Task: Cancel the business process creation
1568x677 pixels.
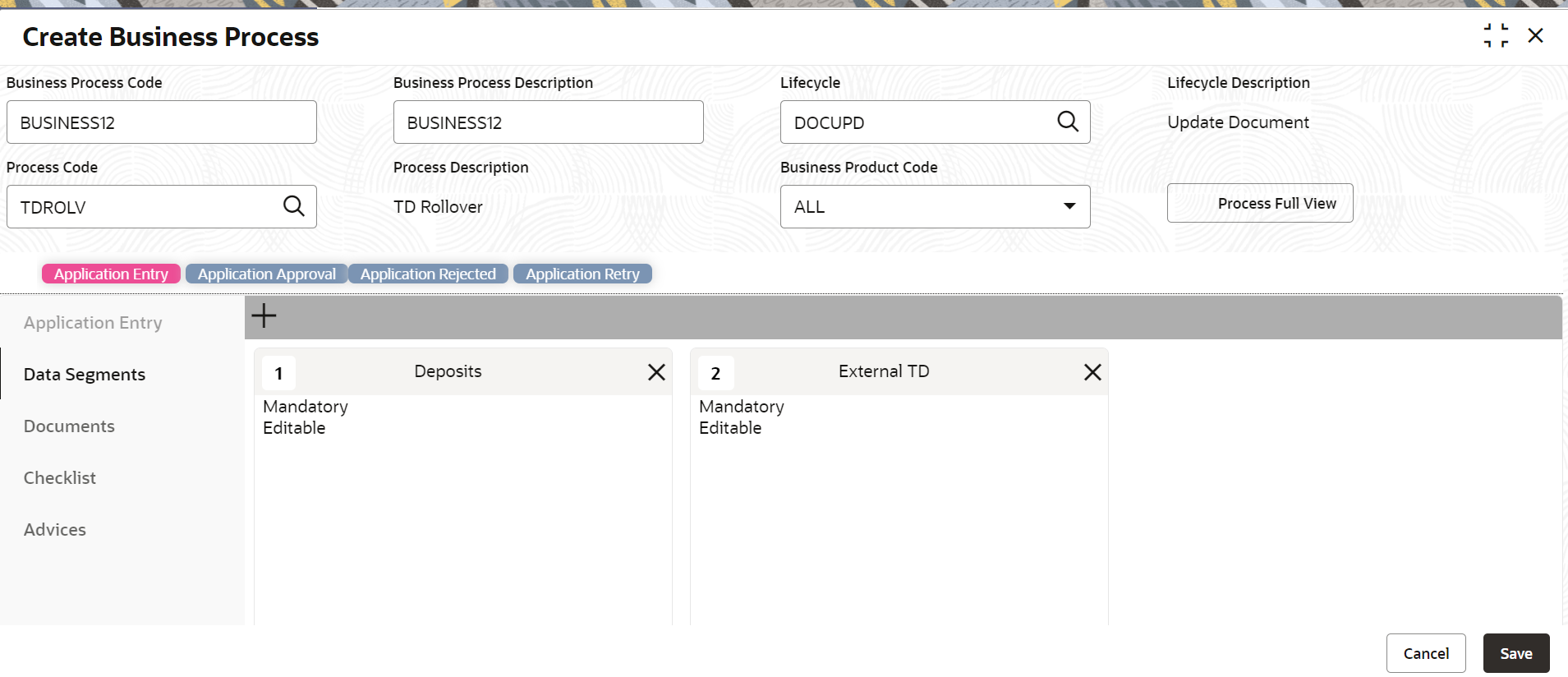Action: 1425,653
